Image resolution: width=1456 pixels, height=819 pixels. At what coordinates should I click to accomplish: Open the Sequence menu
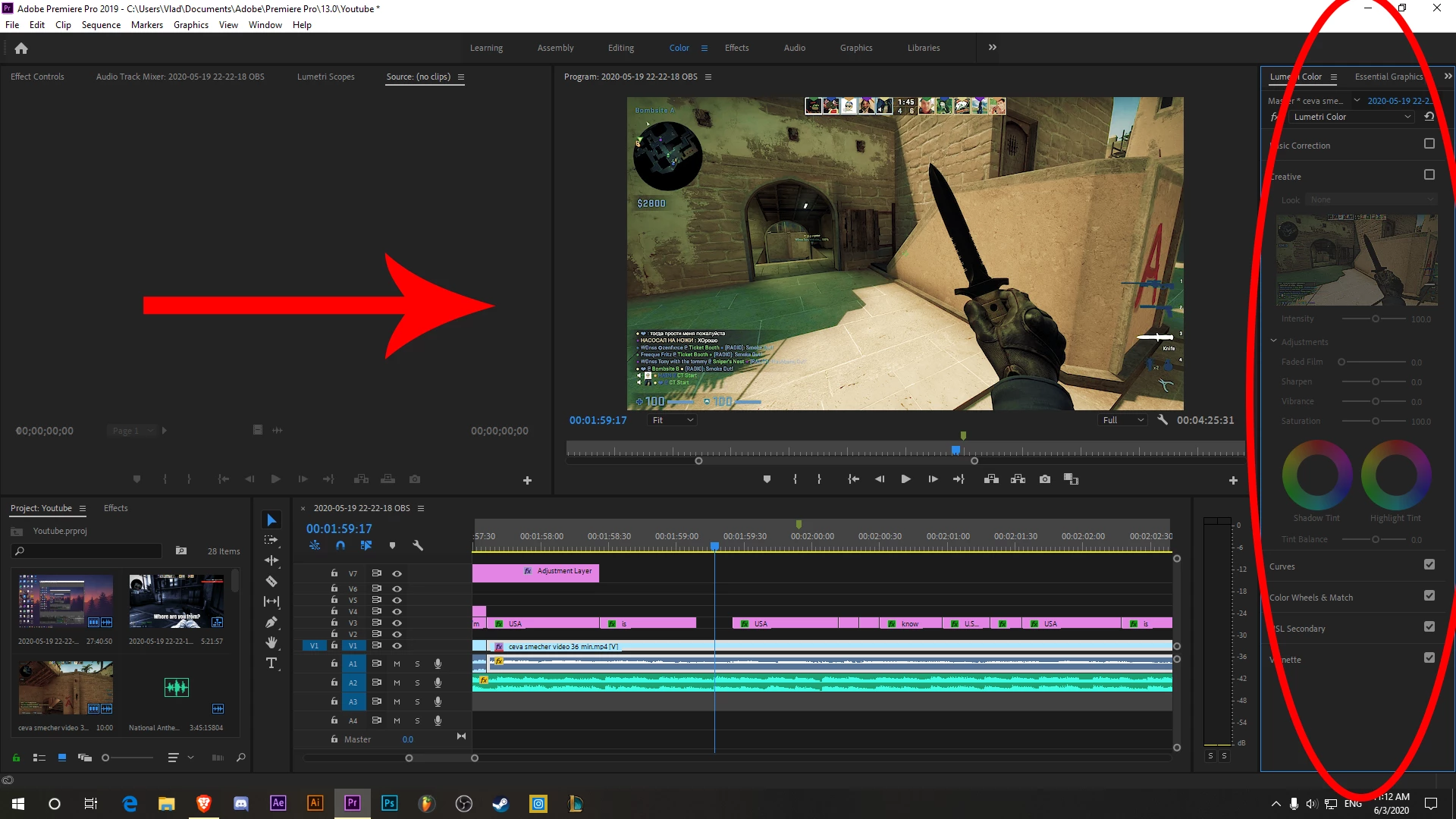101,25
